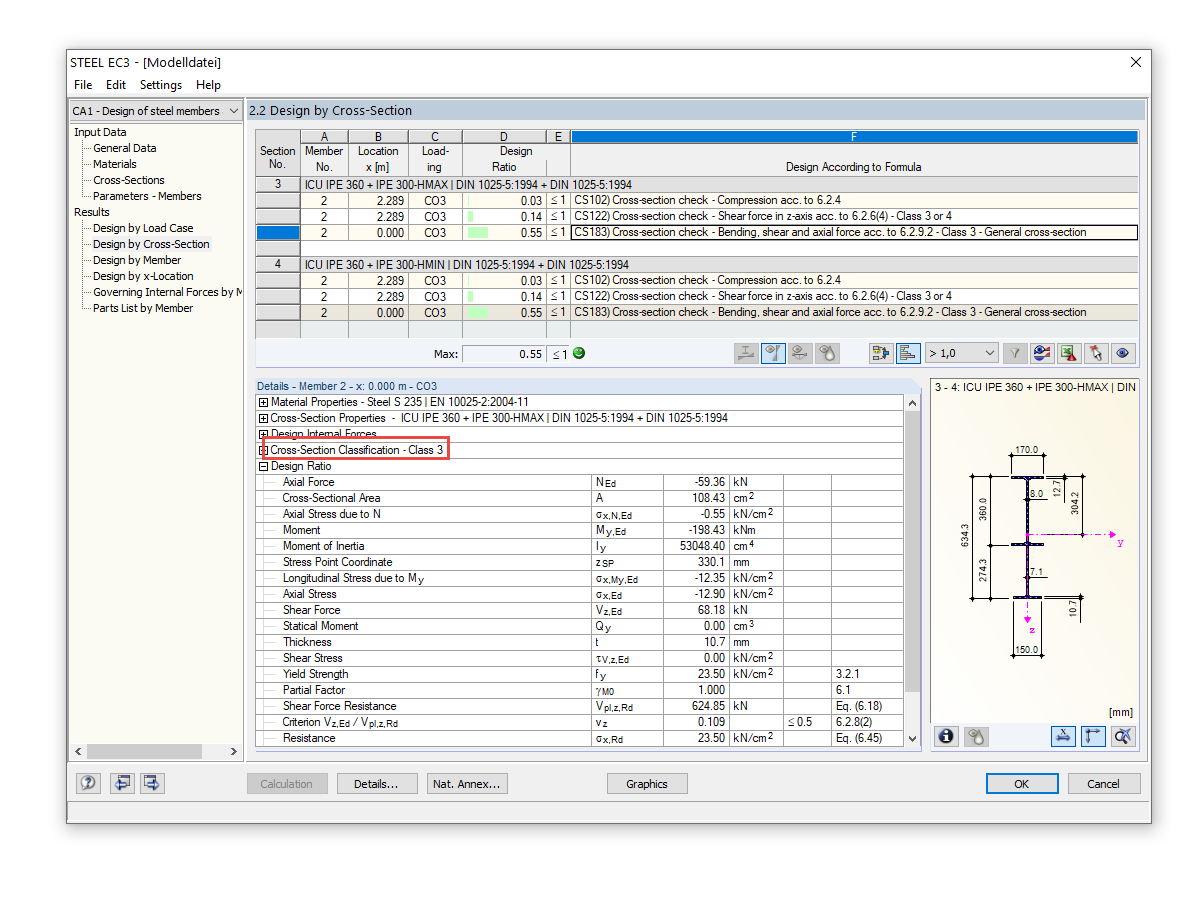
Task: Click the help question mark icon
Action: tap(89, 784)
